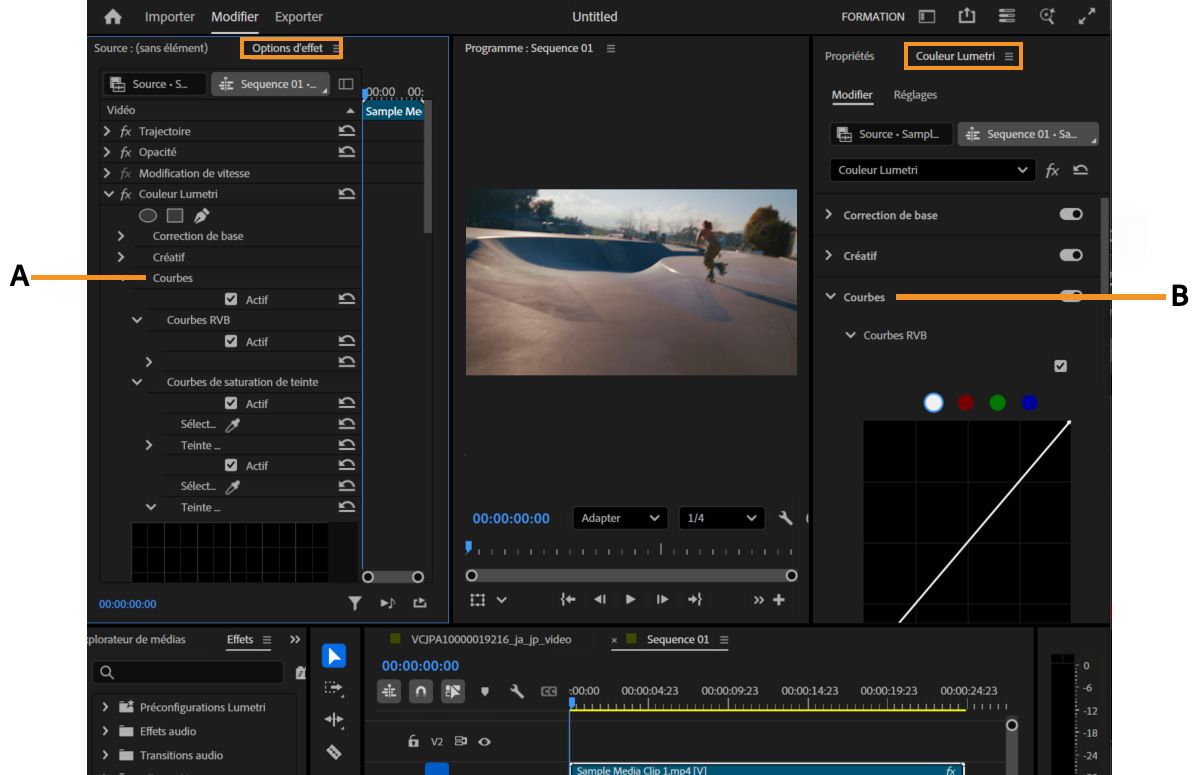1200x775 pixels.
Task: Select the ellipse mask tool under Couleur Lumetri
Action: [x=147, y=215]
